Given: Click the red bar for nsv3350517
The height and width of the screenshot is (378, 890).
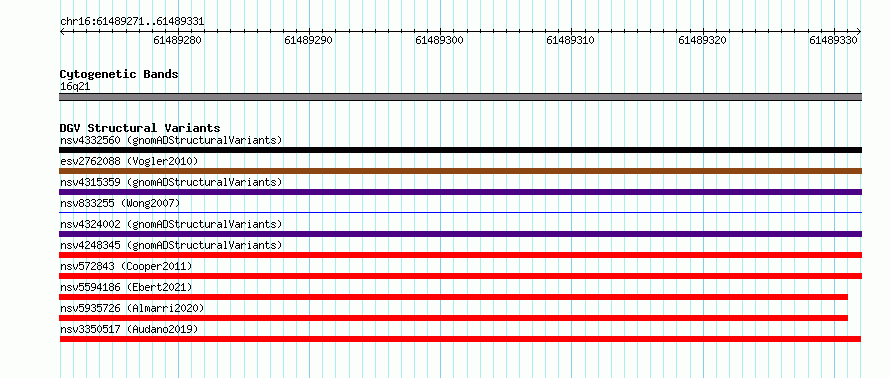Looking at the screenshot, I should click(x=460, y=339).
